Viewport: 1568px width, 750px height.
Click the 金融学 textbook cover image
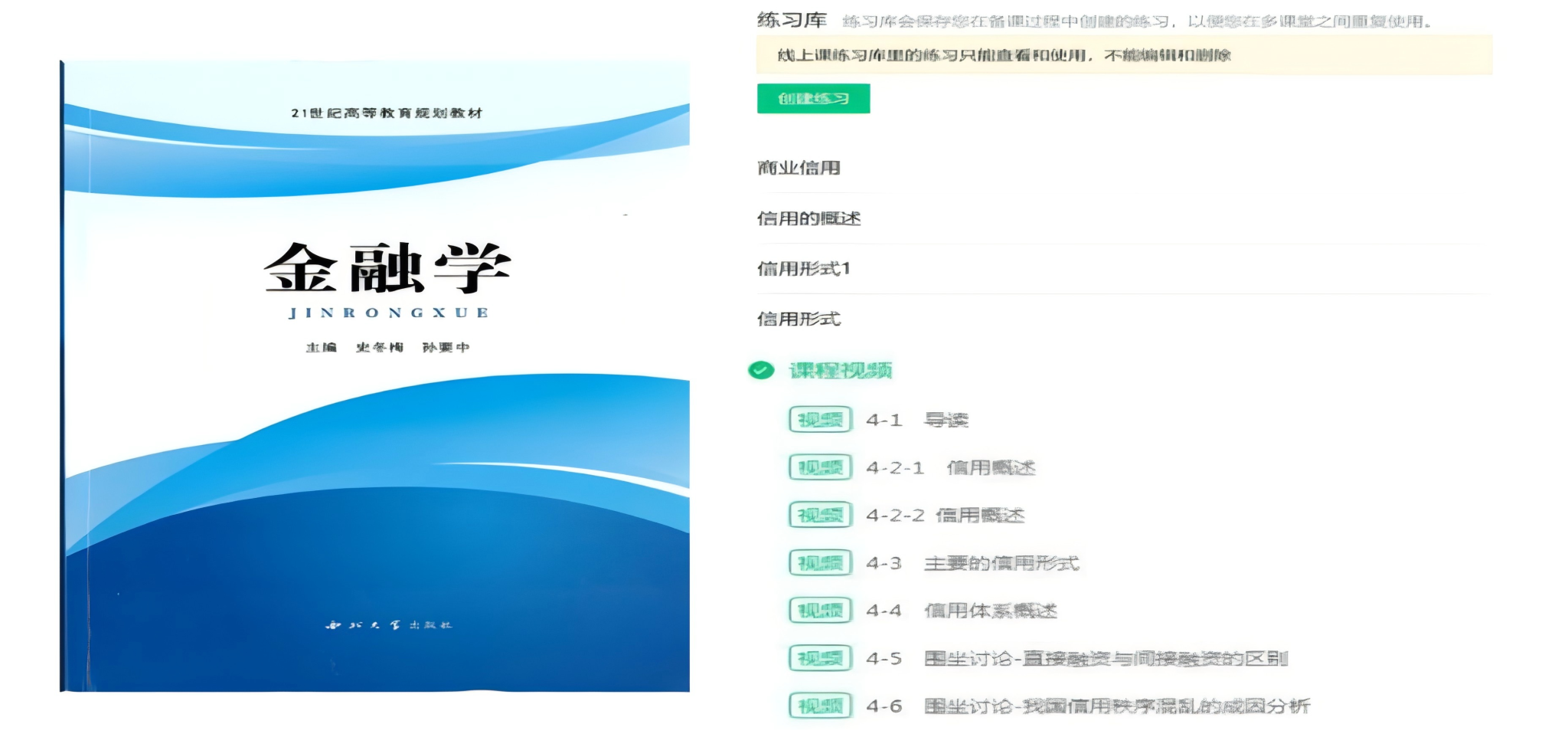pyautogui.click(x=376, y=375)
